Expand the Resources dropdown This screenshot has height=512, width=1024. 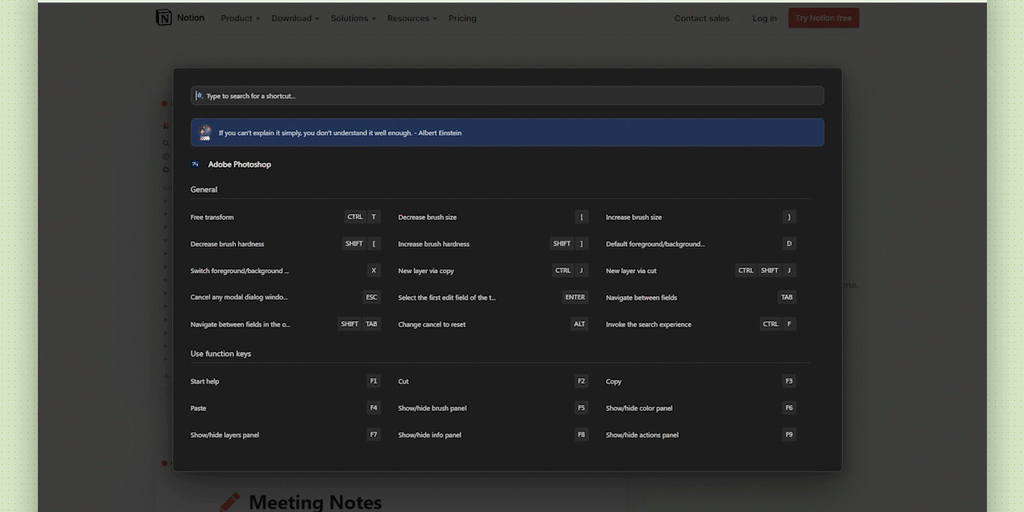412,18
